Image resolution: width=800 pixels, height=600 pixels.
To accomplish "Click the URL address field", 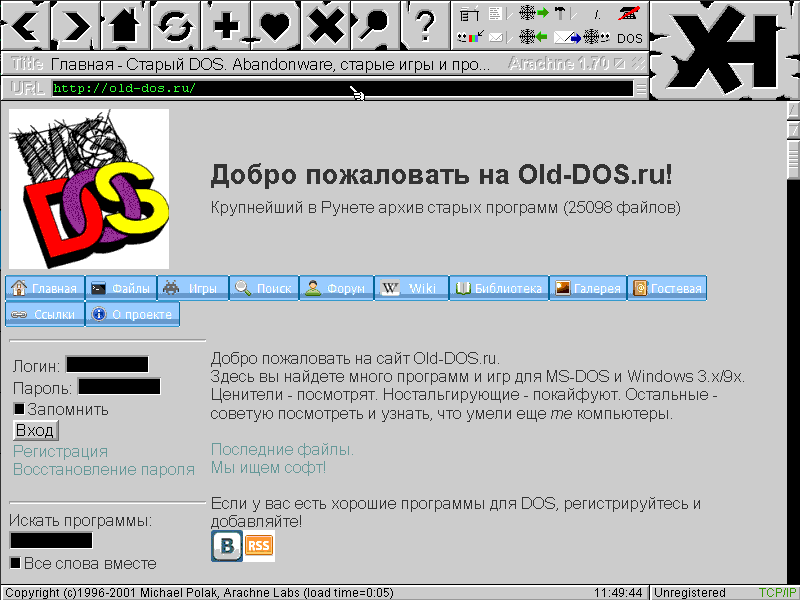I will click(342, 88).
